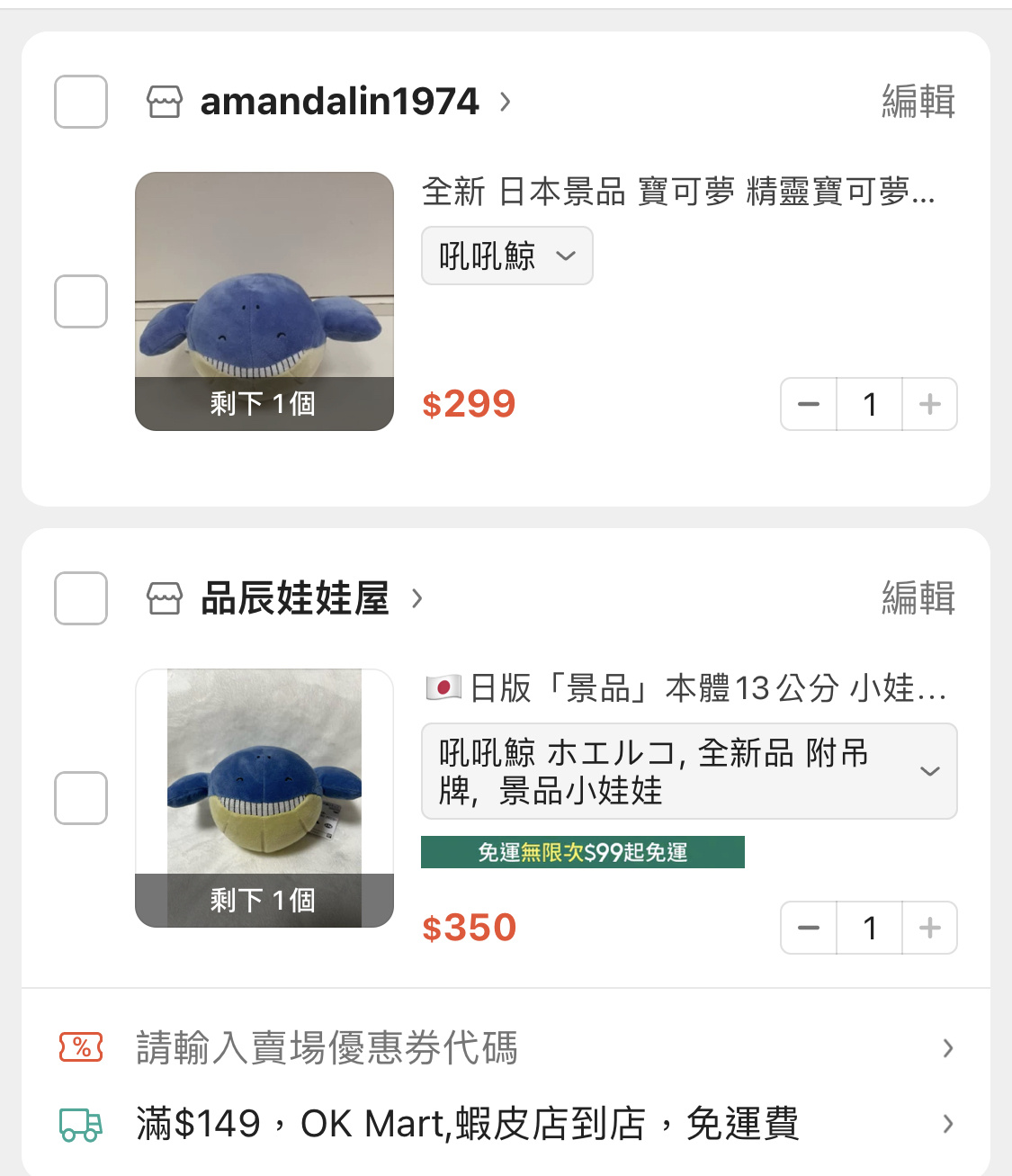Viewport: 1012px width, 1176px height.
Task: Expand the seller coupon code row chevron
Action: [947, 1047]
